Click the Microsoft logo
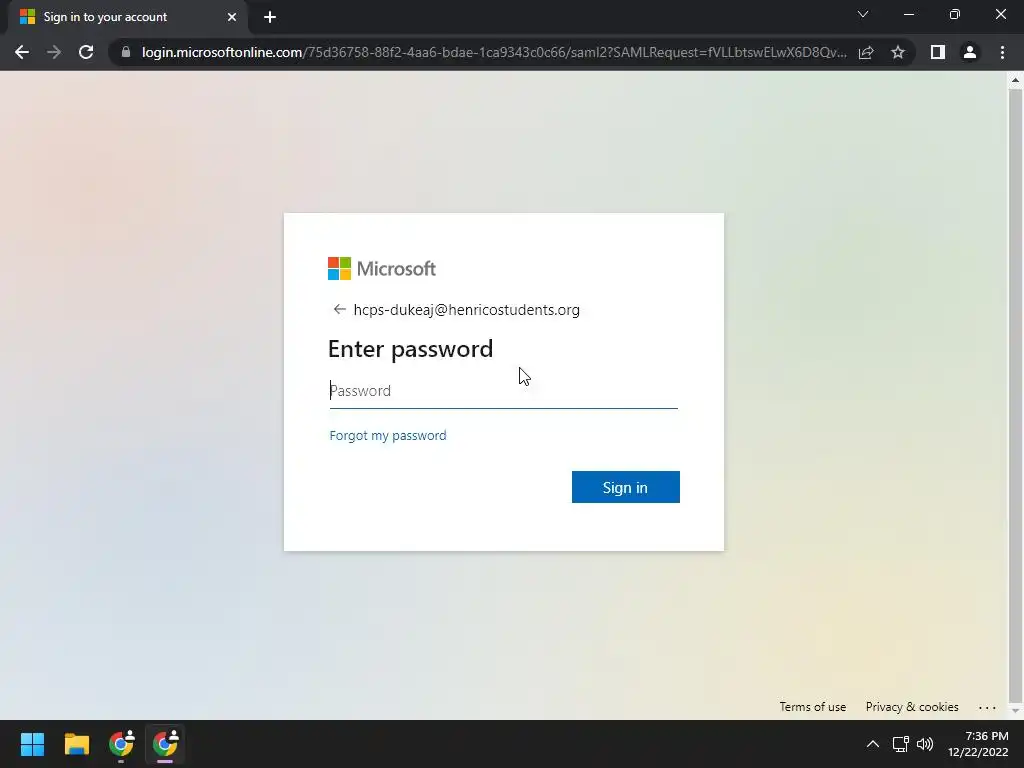1024x768 pixels. (x=381, y=268)
